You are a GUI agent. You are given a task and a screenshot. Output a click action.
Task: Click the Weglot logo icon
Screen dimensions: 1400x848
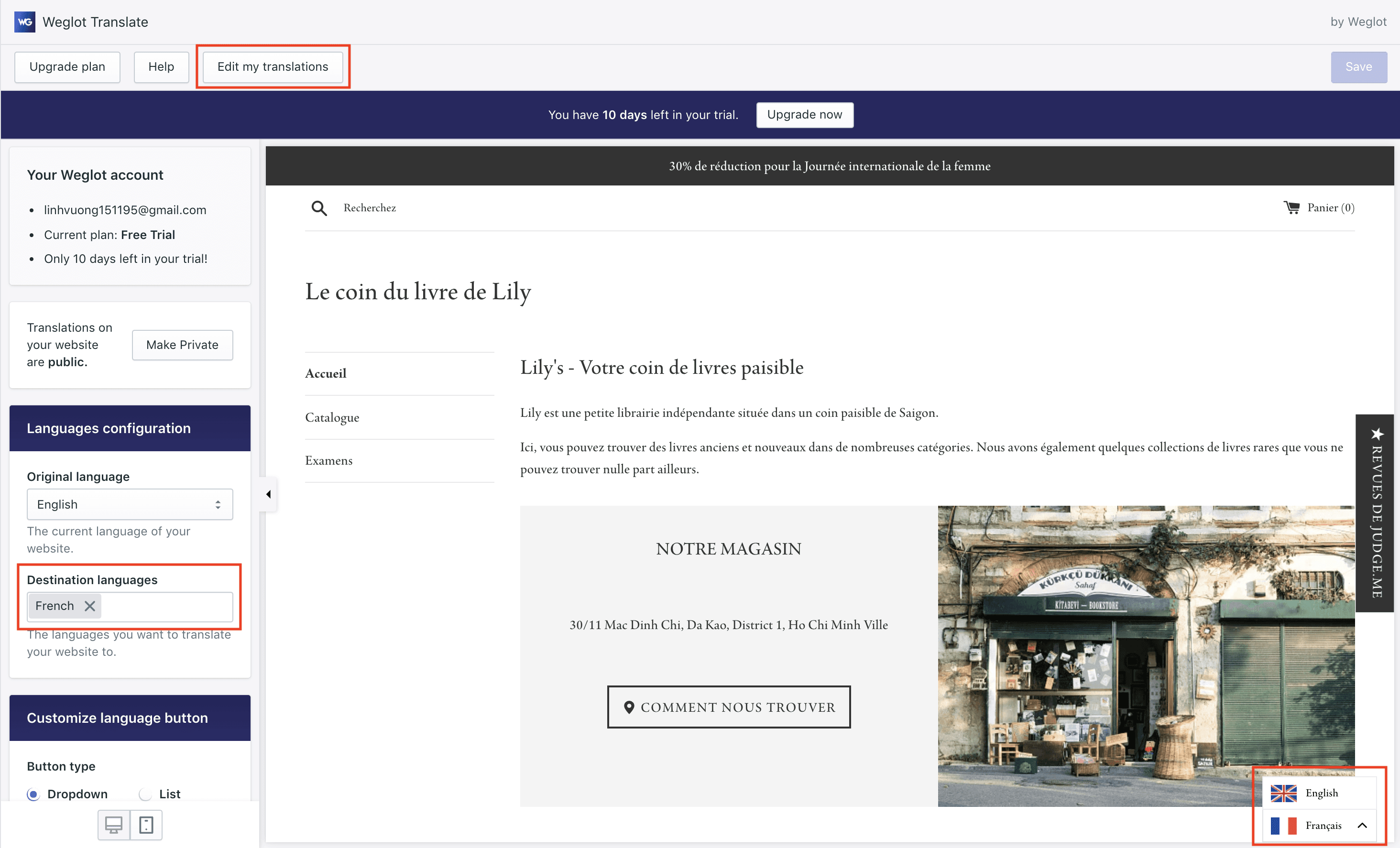(x=24, y=22)
